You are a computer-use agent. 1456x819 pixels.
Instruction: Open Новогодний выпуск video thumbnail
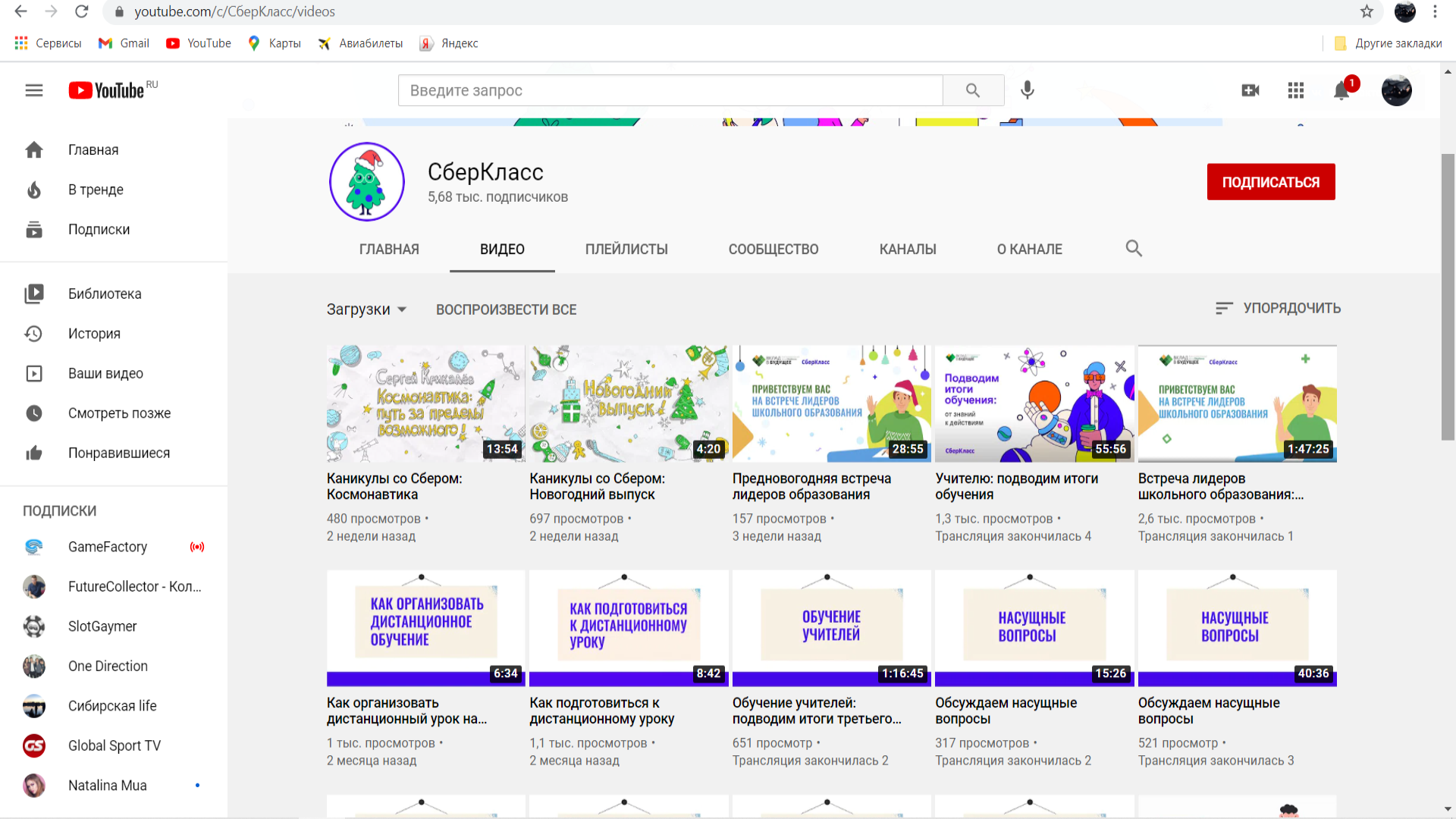click(x=629, y=403)
